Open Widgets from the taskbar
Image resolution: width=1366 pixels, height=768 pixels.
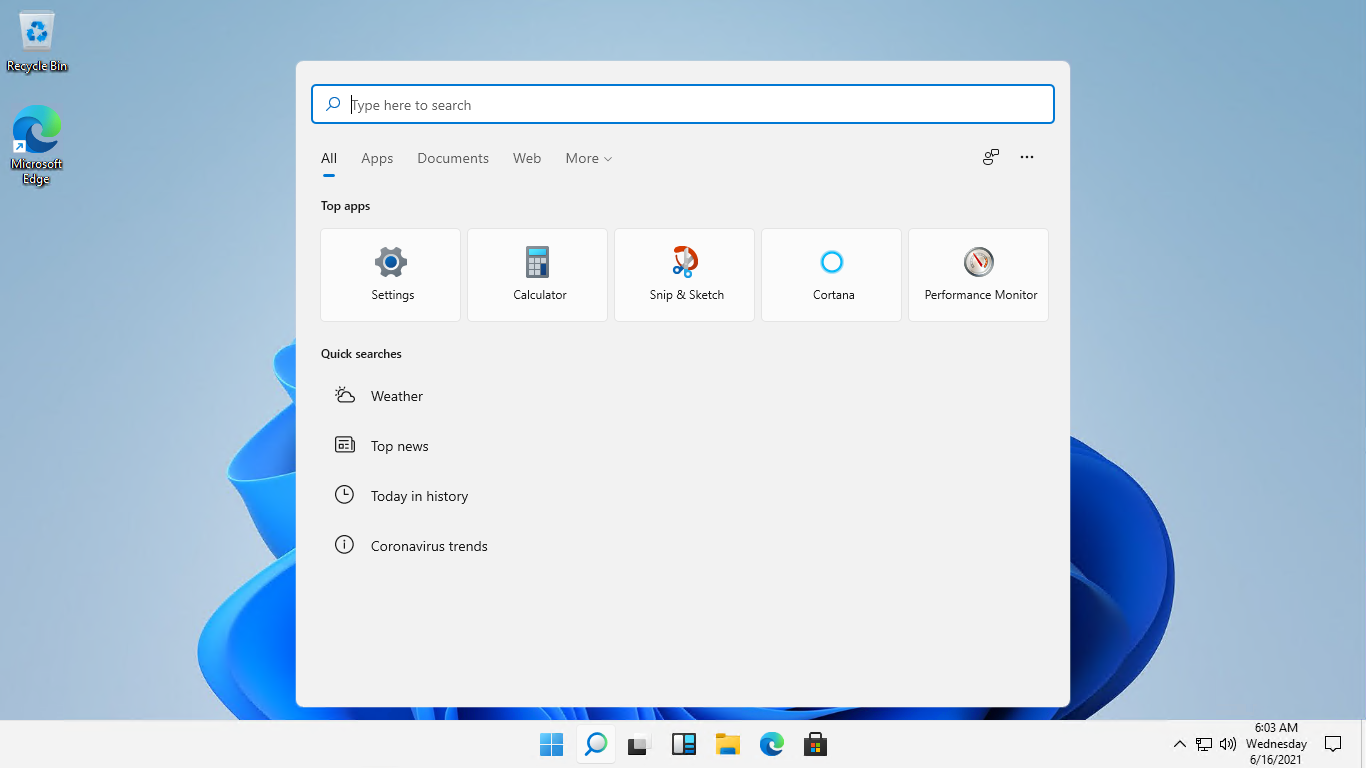point(683,744)
